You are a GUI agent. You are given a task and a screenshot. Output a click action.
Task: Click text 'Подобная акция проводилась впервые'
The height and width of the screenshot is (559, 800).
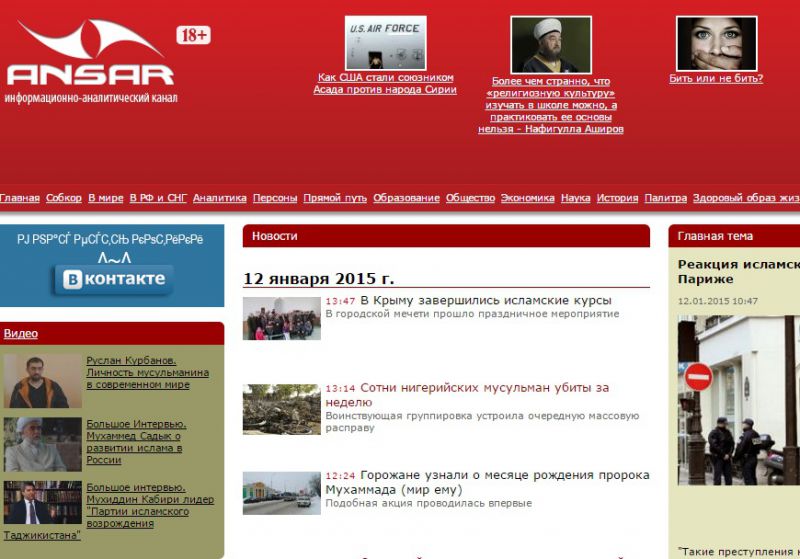[x=429, y=503]
